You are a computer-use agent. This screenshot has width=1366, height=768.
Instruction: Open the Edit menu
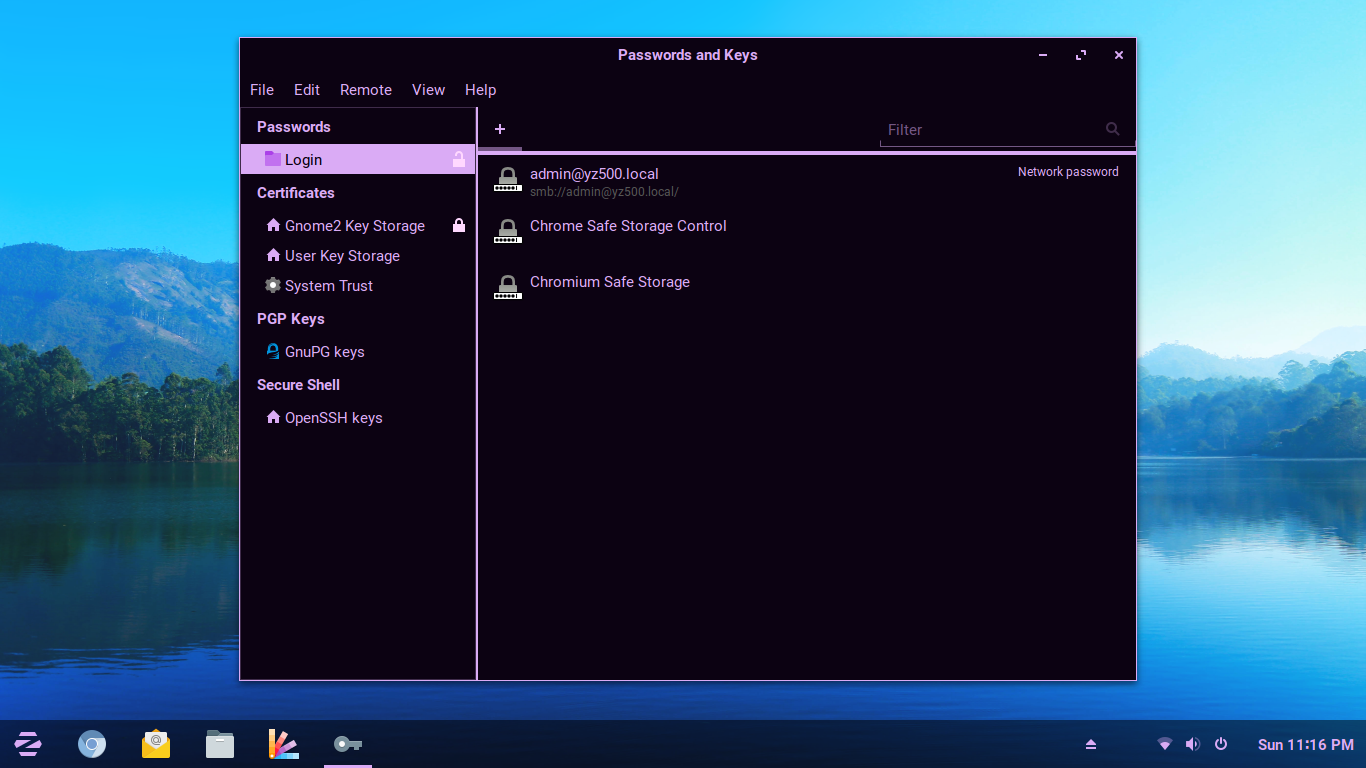point(307,90)
